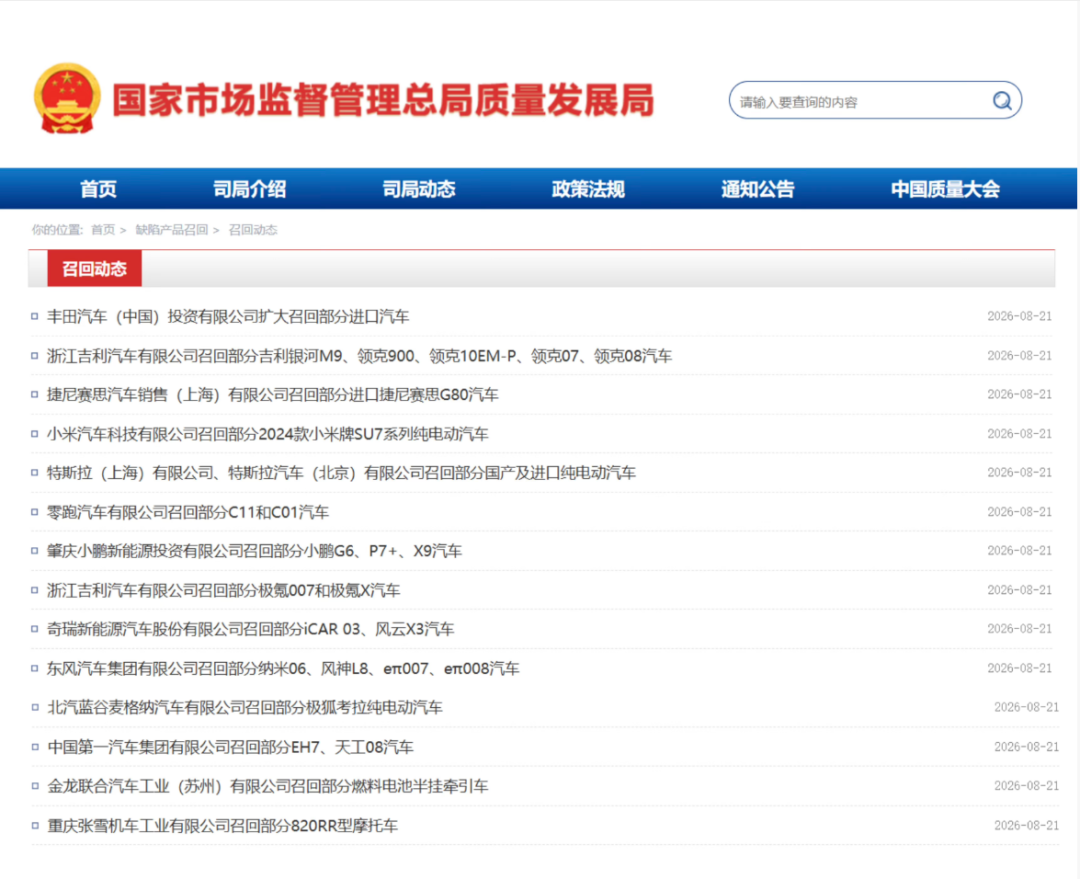Image resolution: width=1080 pixels, height=879 pixels.
Task: Open the 一汽 EH7、天工08 recall notice
Action: point(230,747)
